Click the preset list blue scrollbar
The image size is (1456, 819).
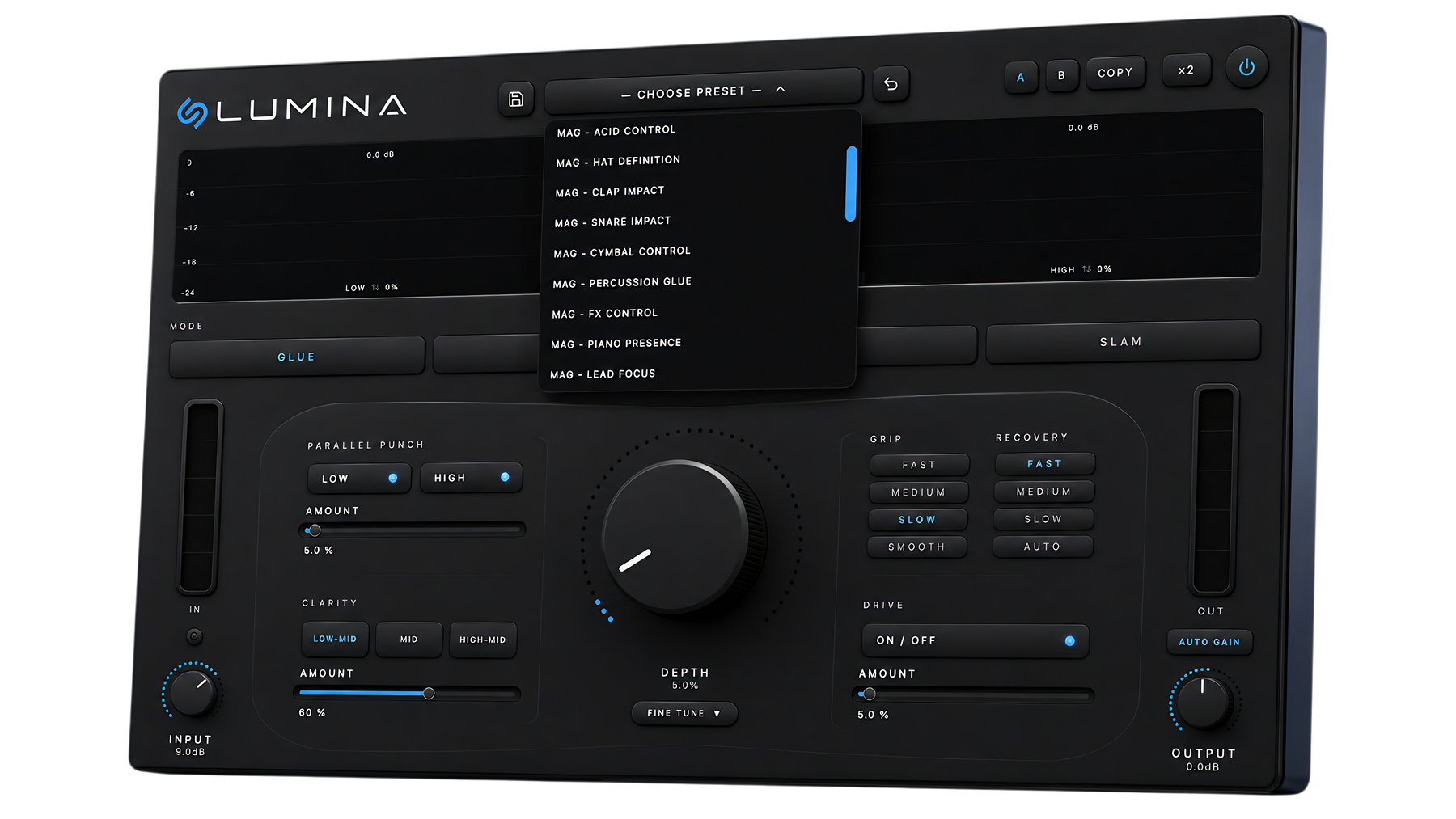pyautogui.click(x=851, y=184)
